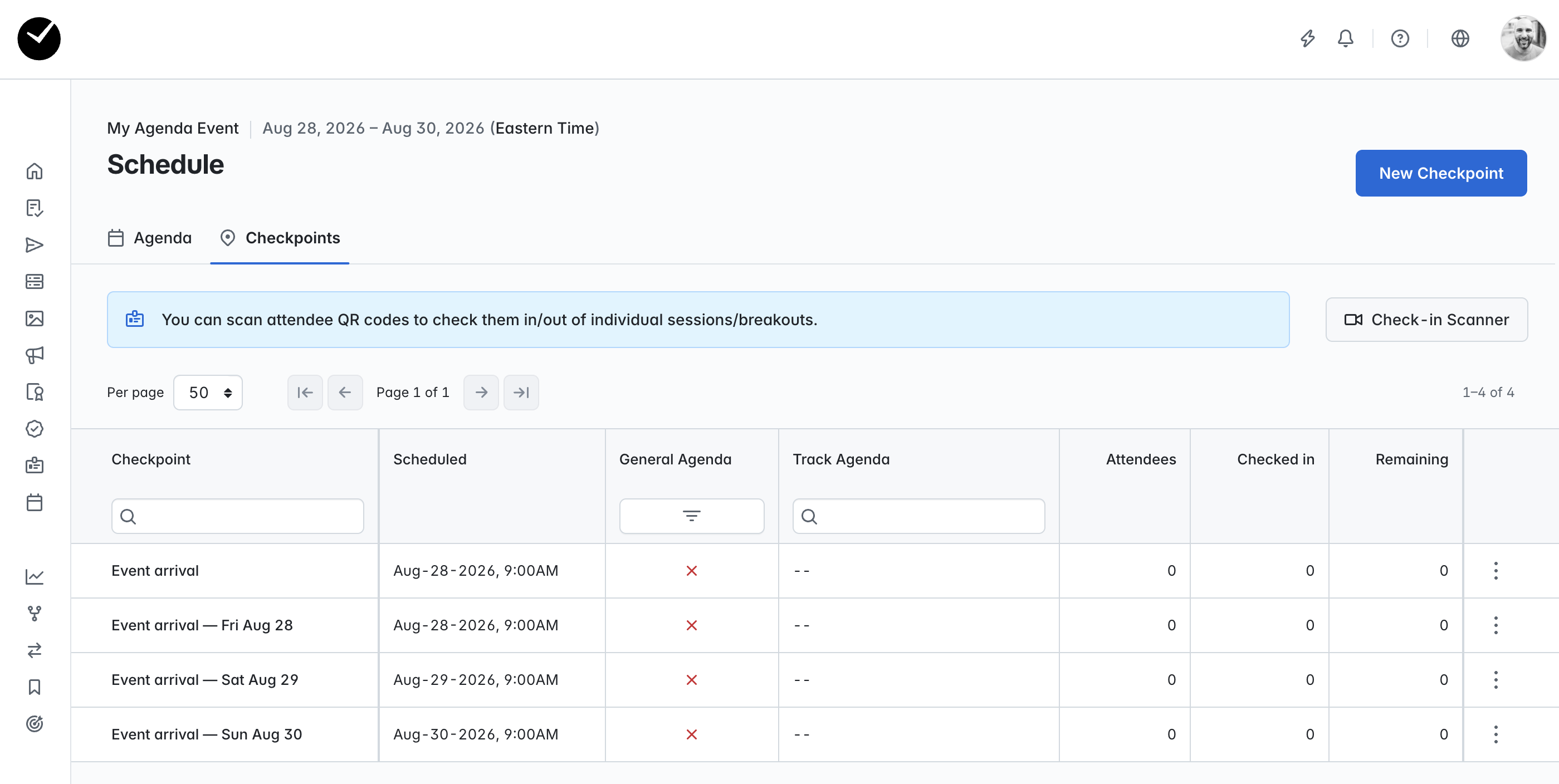Launch the Check-in Scanner
Image resolution: width=1559 pixels, height=784 pixels.
click(x=1426, y=320)
